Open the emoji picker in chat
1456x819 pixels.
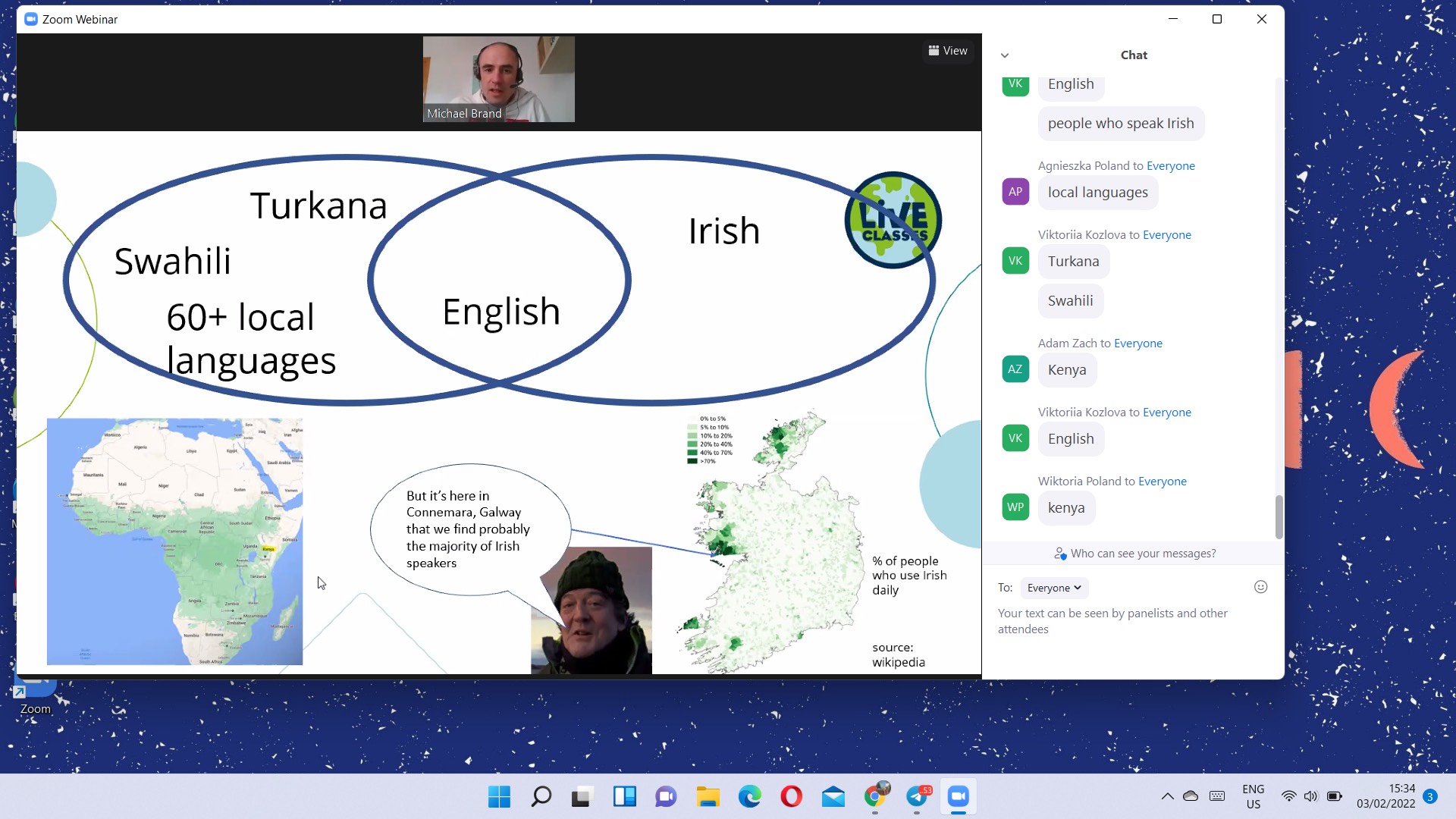(x=1260, y=587)
